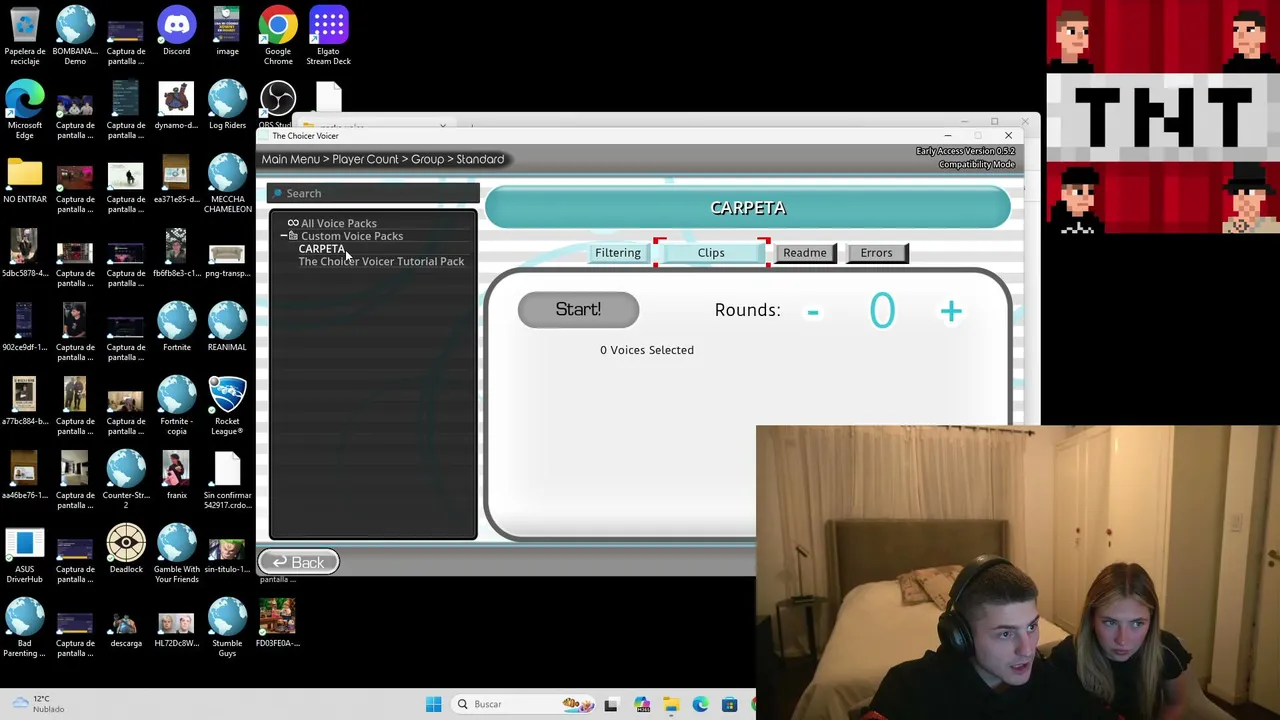This screenshot has height=720, width=1280.
Task: Select the Sin confirmar crdownload file
Action: point(227,480)
